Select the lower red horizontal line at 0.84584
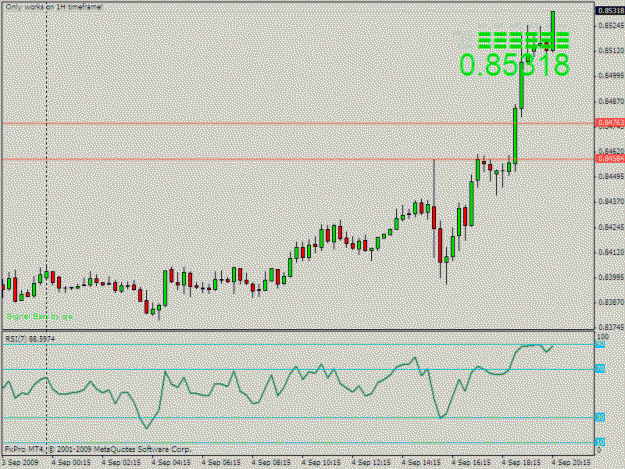625x469 pixels. pyautogui.click(x=298, y=159)
